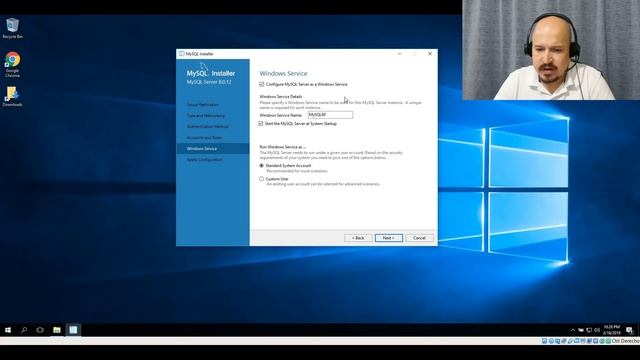Screen dimensions: 640x360
Task: Click the taskbar search magnifier icon
Action: coord(24,330)
